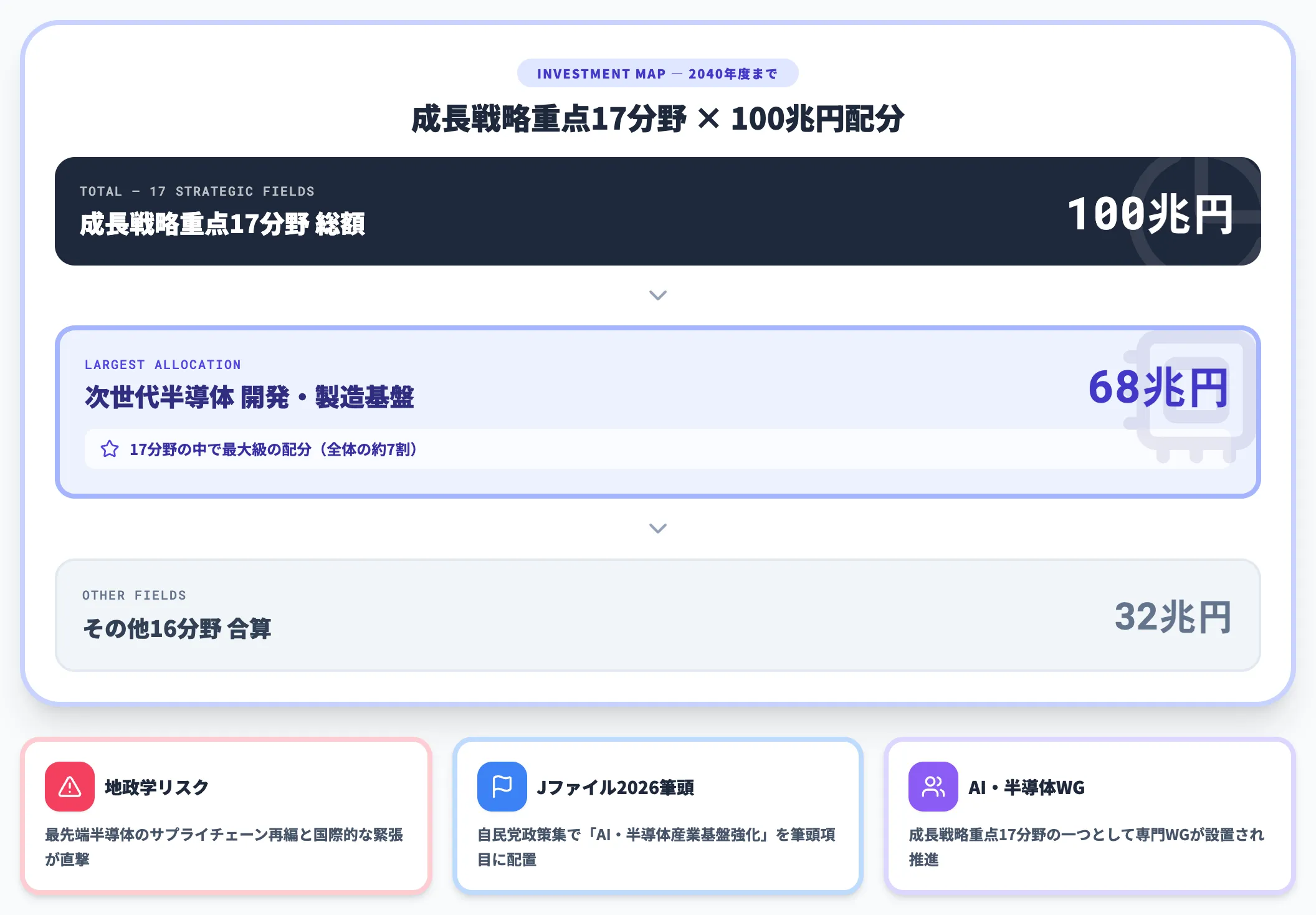Click the Jファイル2026筆頭 card title
1316x915 pixels.
point(615,787)
